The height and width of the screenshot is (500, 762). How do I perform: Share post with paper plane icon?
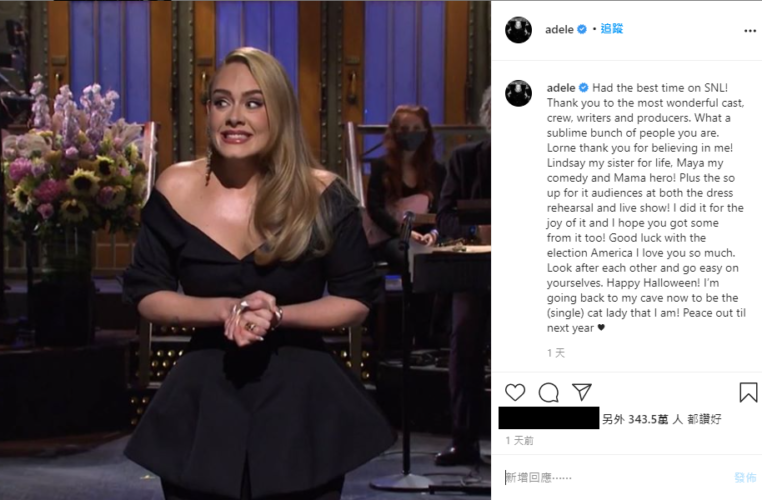(x=581, y=392)
